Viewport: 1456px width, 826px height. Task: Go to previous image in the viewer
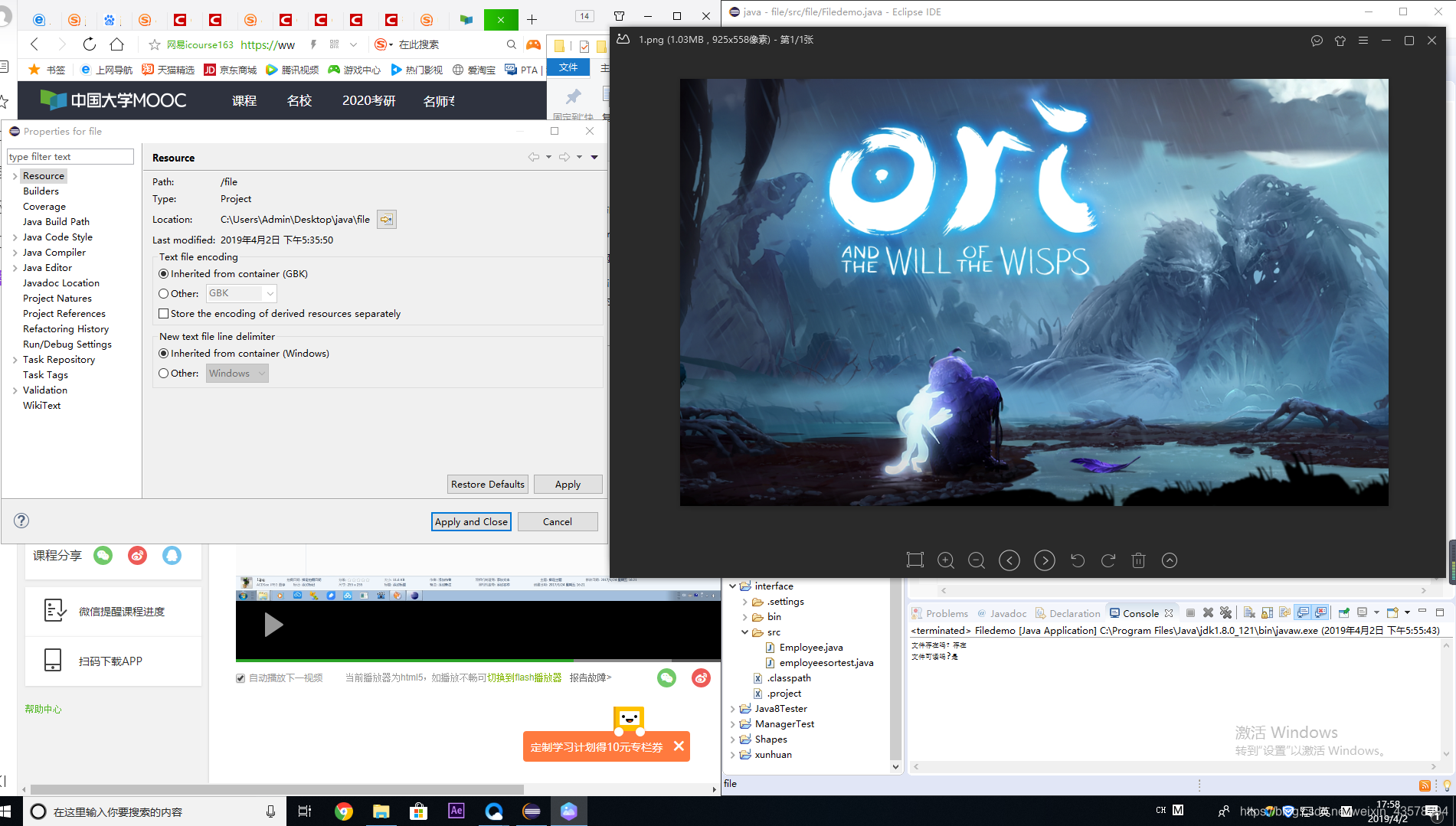pos(1009,560)
